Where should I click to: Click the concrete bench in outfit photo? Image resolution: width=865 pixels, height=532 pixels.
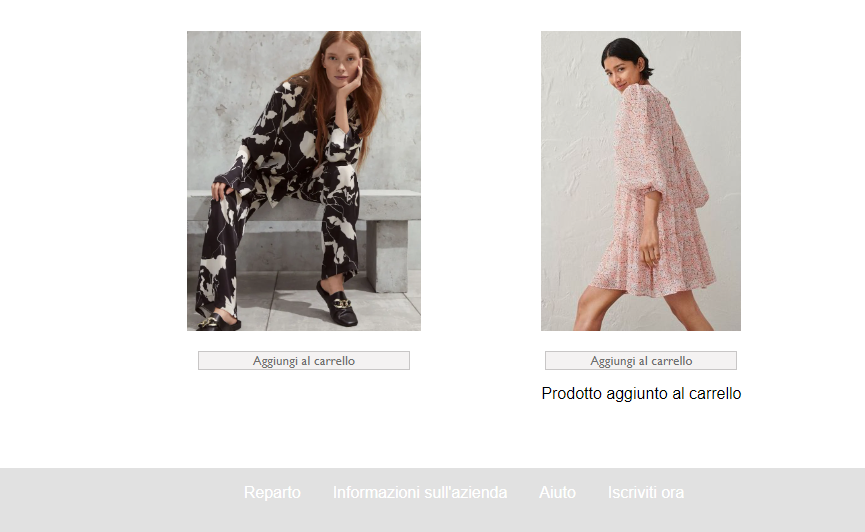386,232
